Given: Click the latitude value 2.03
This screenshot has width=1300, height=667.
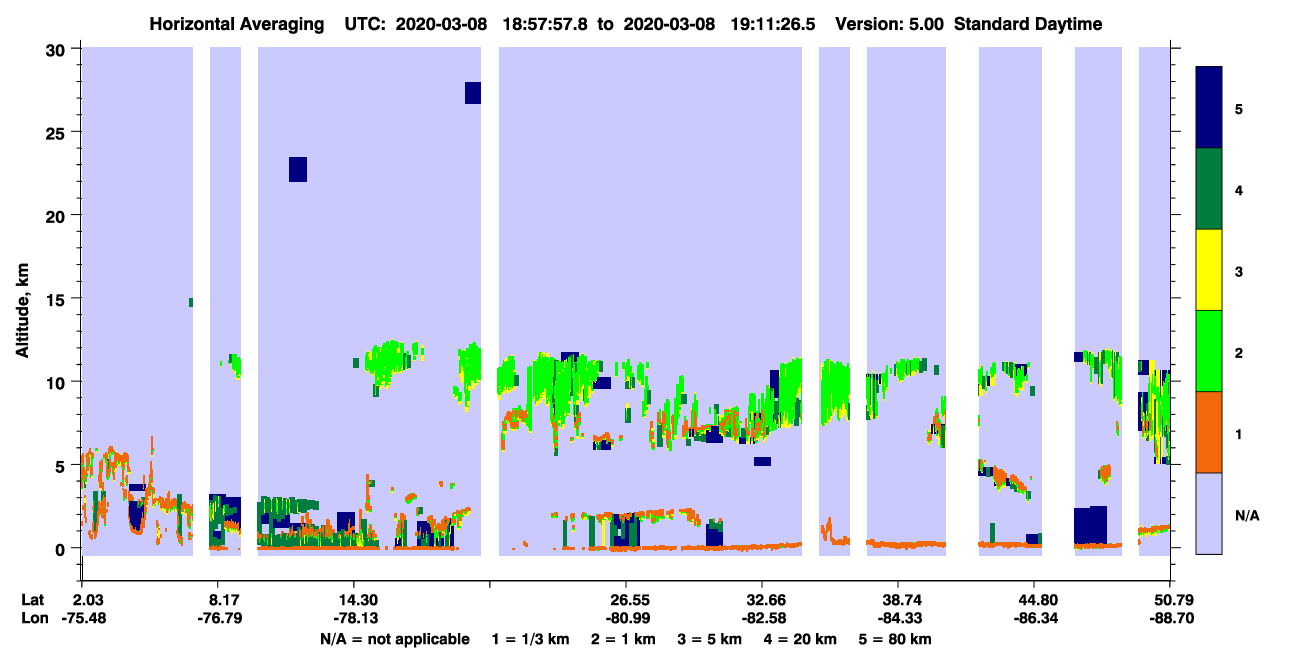Looking at the screenshot, I should (x=88, y=600).
